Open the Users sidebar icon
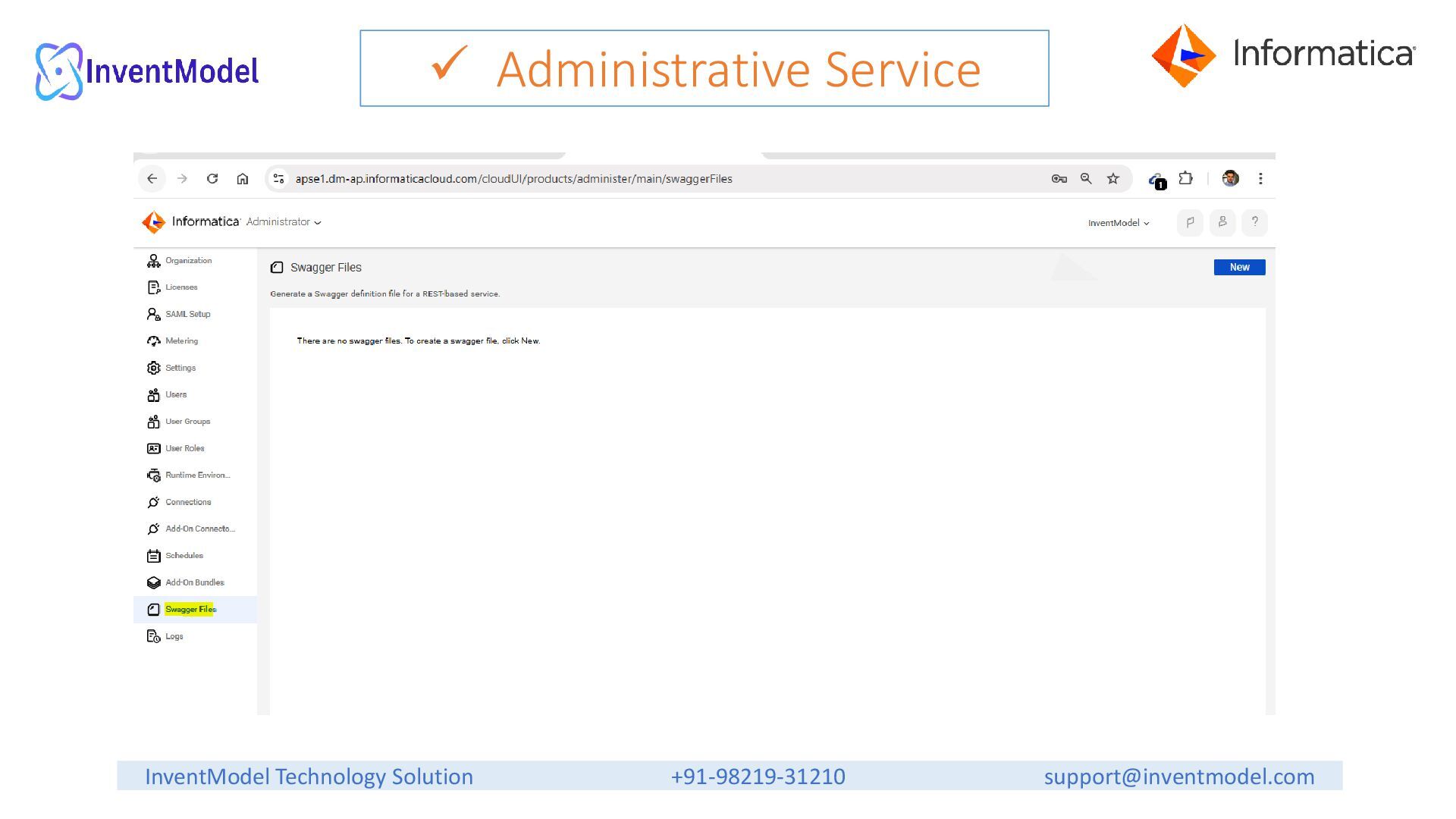Image resolution: width=1456 pixels, height=819 pixels. pos(153,395)
